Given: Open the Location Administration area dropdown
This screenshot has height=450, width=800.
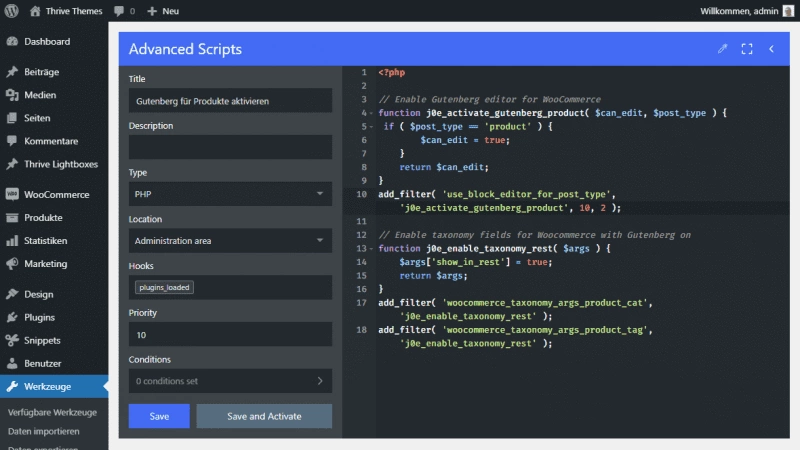Looking at the screenshot, I should pyautogui.click(x=230, y=240).
